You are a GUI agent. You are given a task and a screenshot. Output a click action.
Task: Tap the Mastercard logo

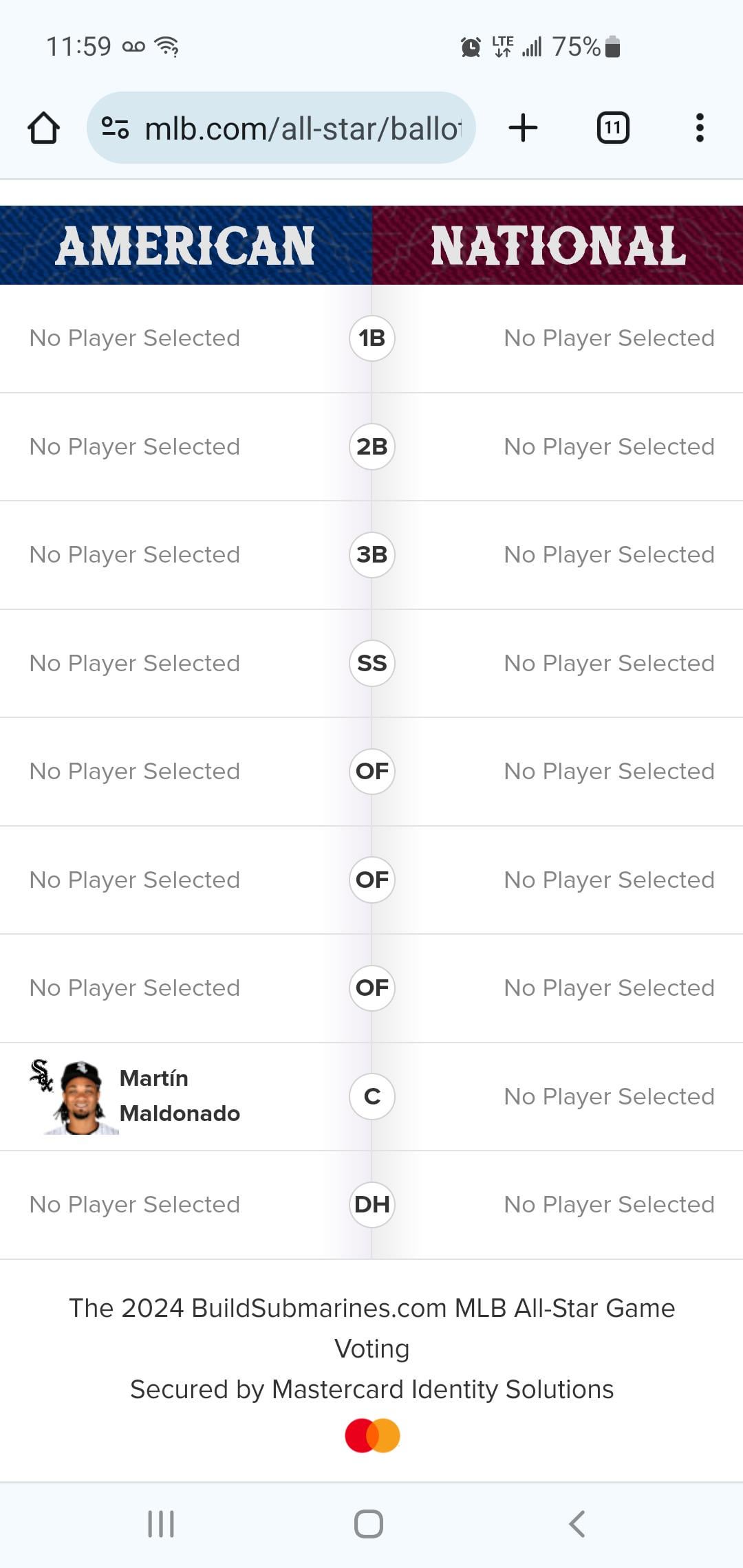(372, 1435)
